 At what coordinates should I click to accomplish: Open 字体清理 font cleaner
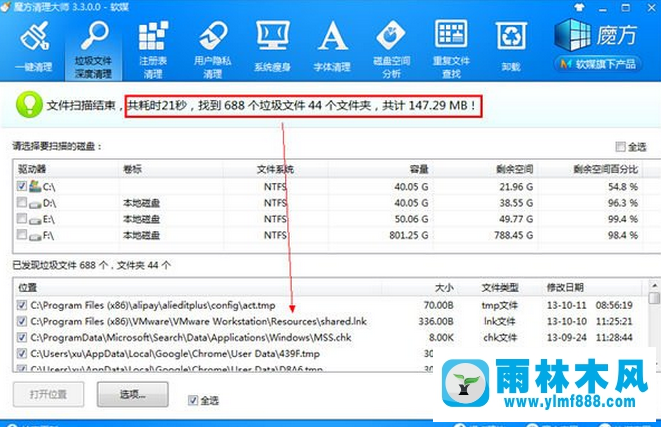click(332, 47)
